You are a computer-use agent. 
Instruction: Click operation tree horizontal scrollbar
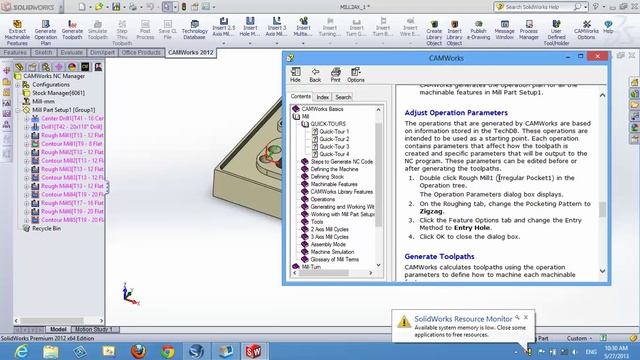click(x=52, y=321)
